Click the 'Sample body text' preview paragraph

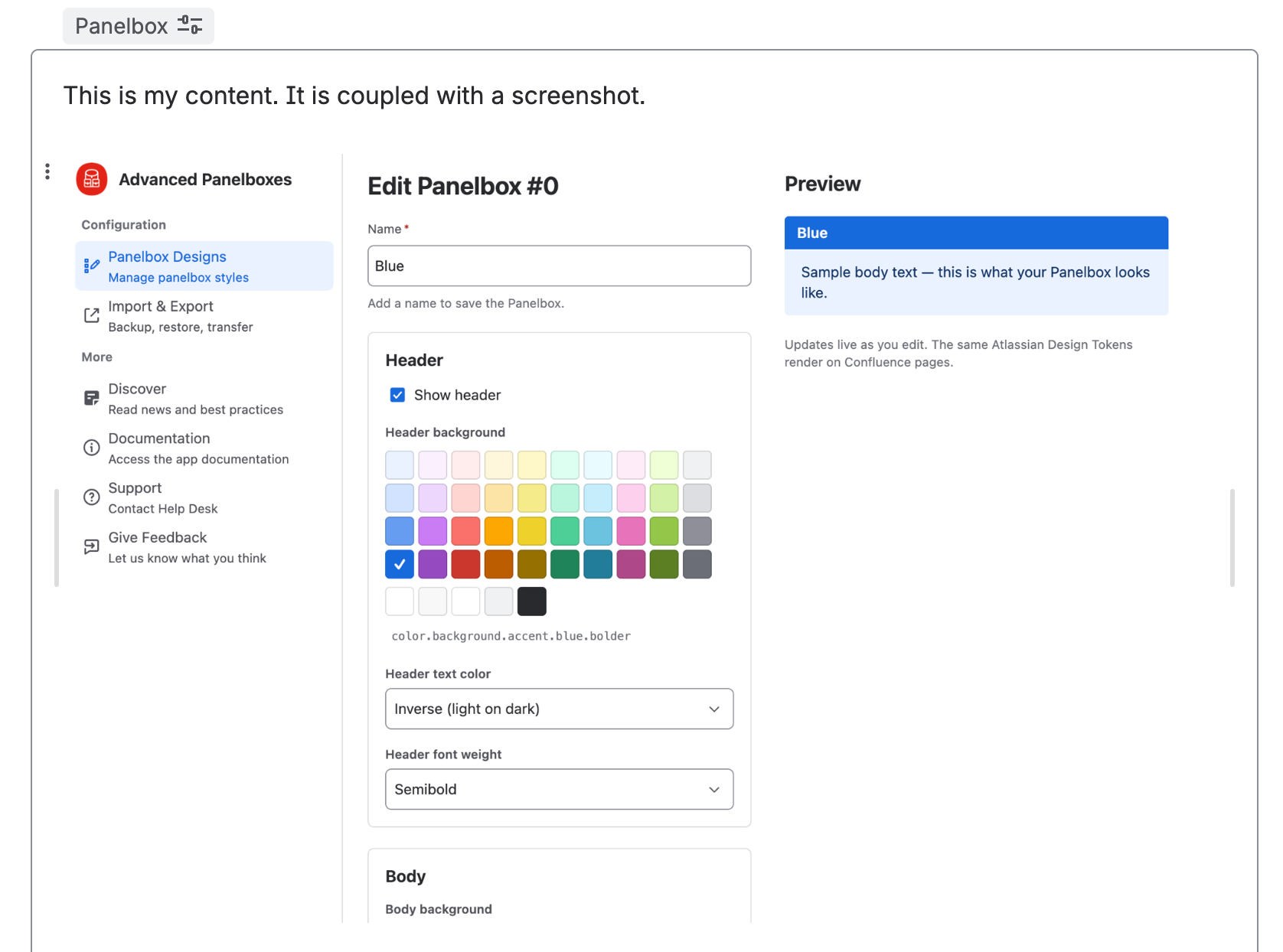pyautogui.click(x=975, y=282)
